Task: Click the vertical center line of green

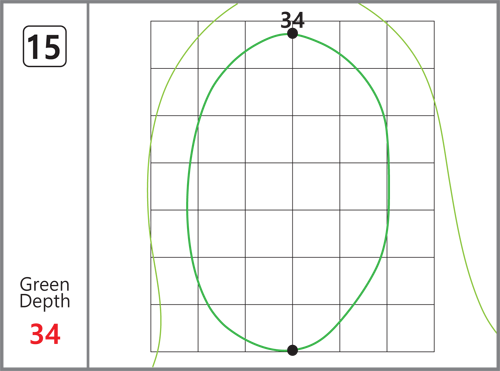Action: (292, 192)
